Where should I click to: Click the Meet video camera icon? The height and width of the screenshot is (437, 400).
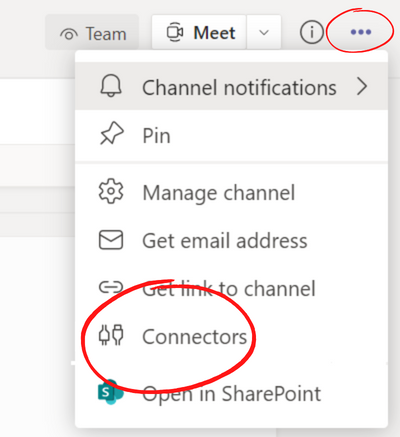(x=175, y=32)
